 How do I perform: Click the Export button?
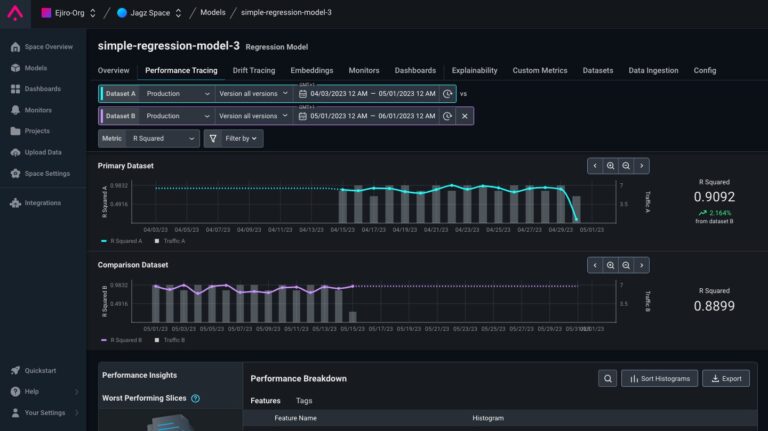pyautogui.click(x=725, y=379)
